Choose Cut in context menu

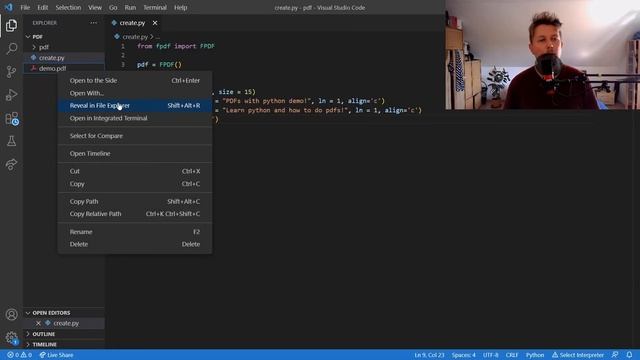point(135,171)
